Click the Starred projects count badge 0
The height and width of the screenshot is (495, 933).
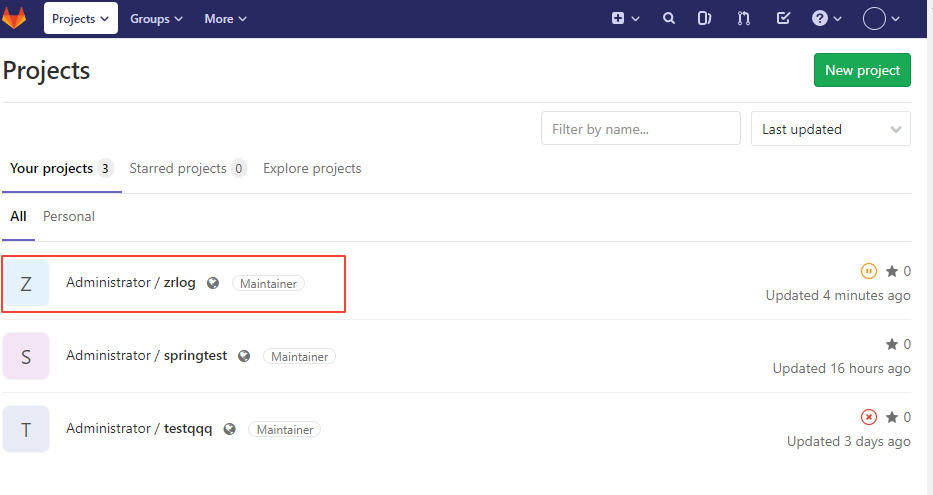[239, 168]
